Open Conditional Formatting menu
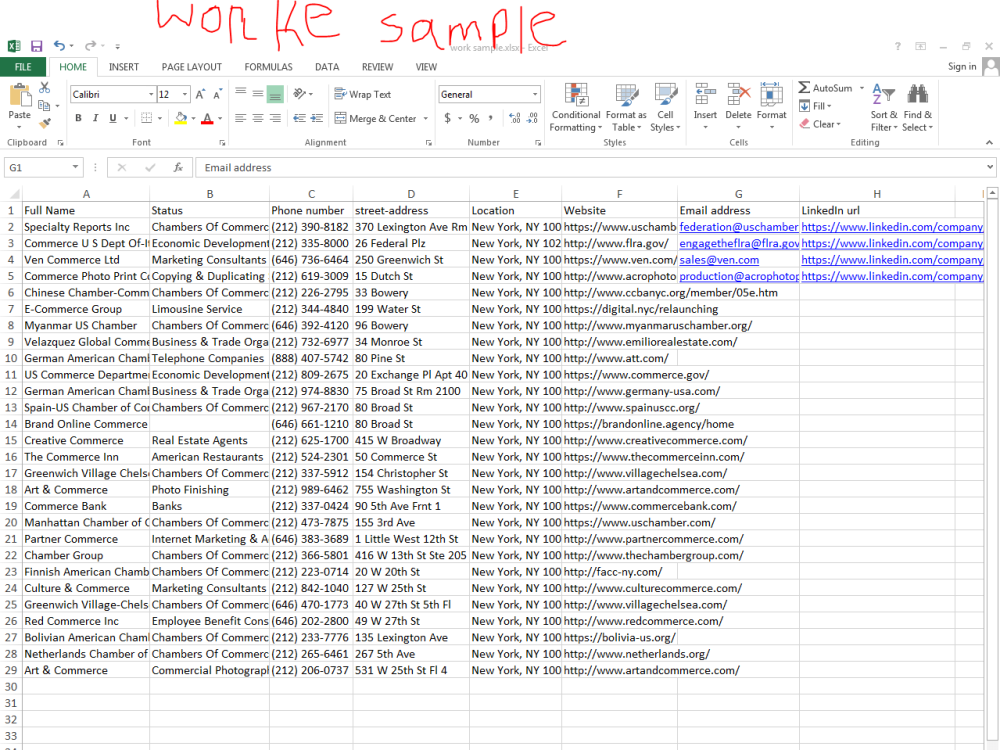 coord(576,108)
